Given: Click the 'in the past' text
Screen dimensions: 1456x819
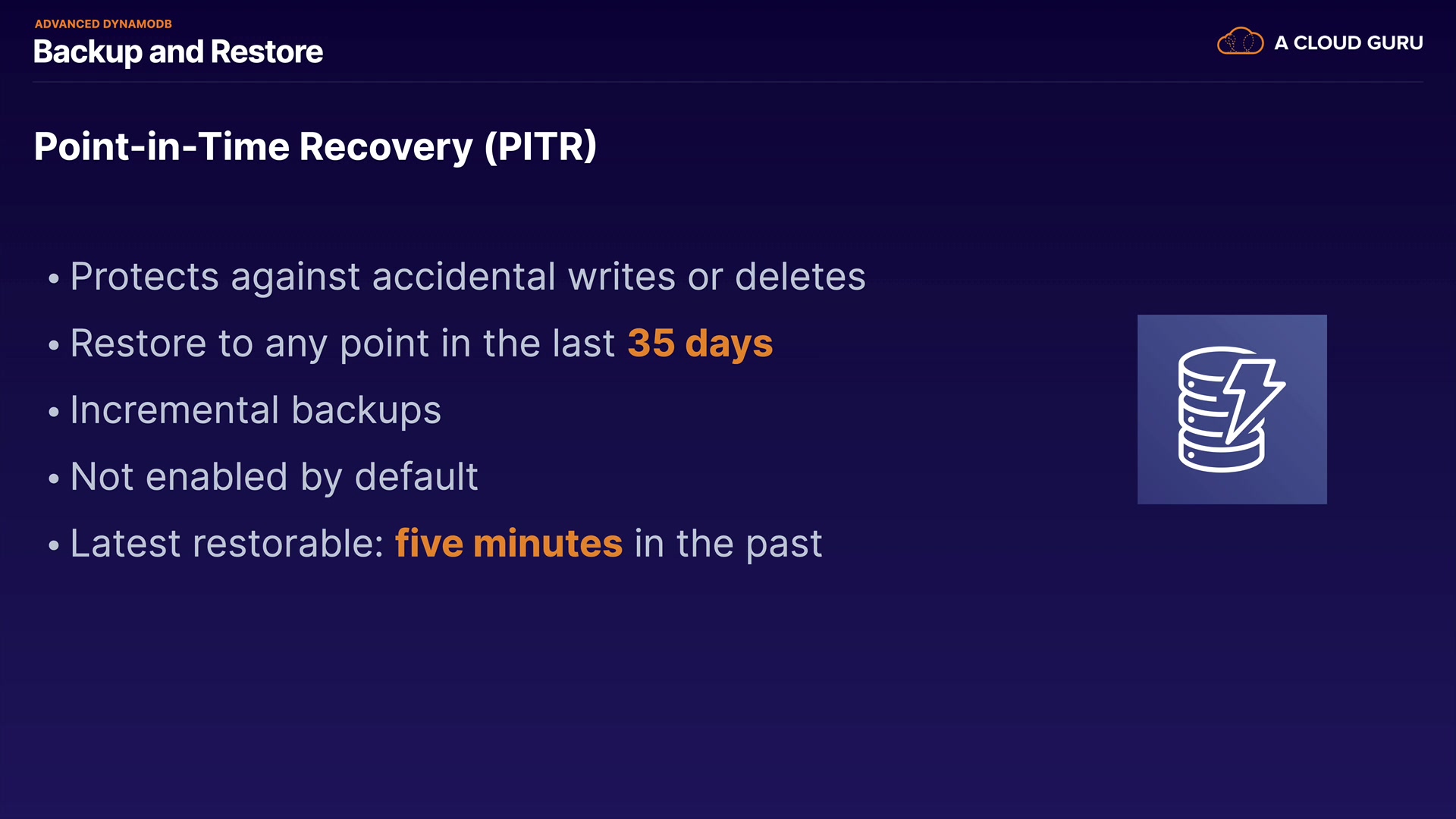Looking at the screenshot, I should point(728,543).
